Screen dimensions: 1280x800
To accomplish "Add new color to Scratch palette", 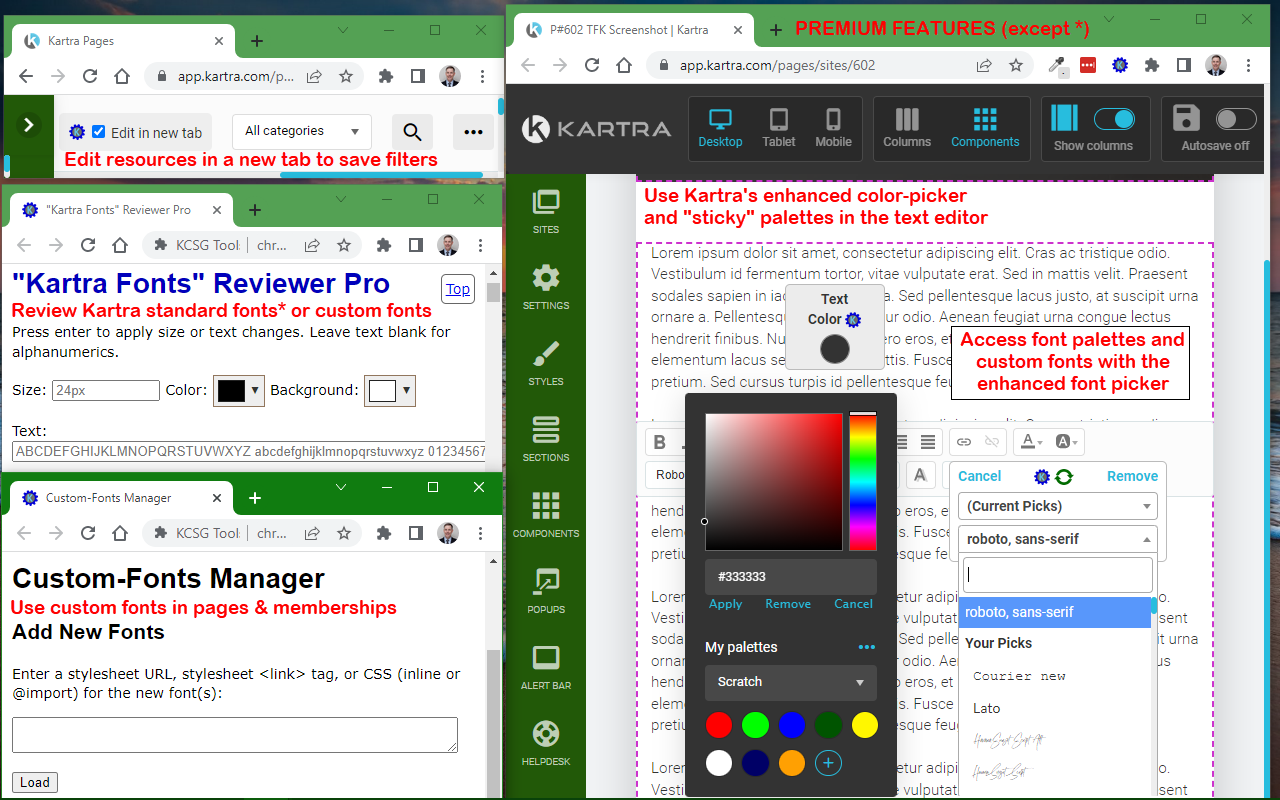I will [x=828, y=764].
